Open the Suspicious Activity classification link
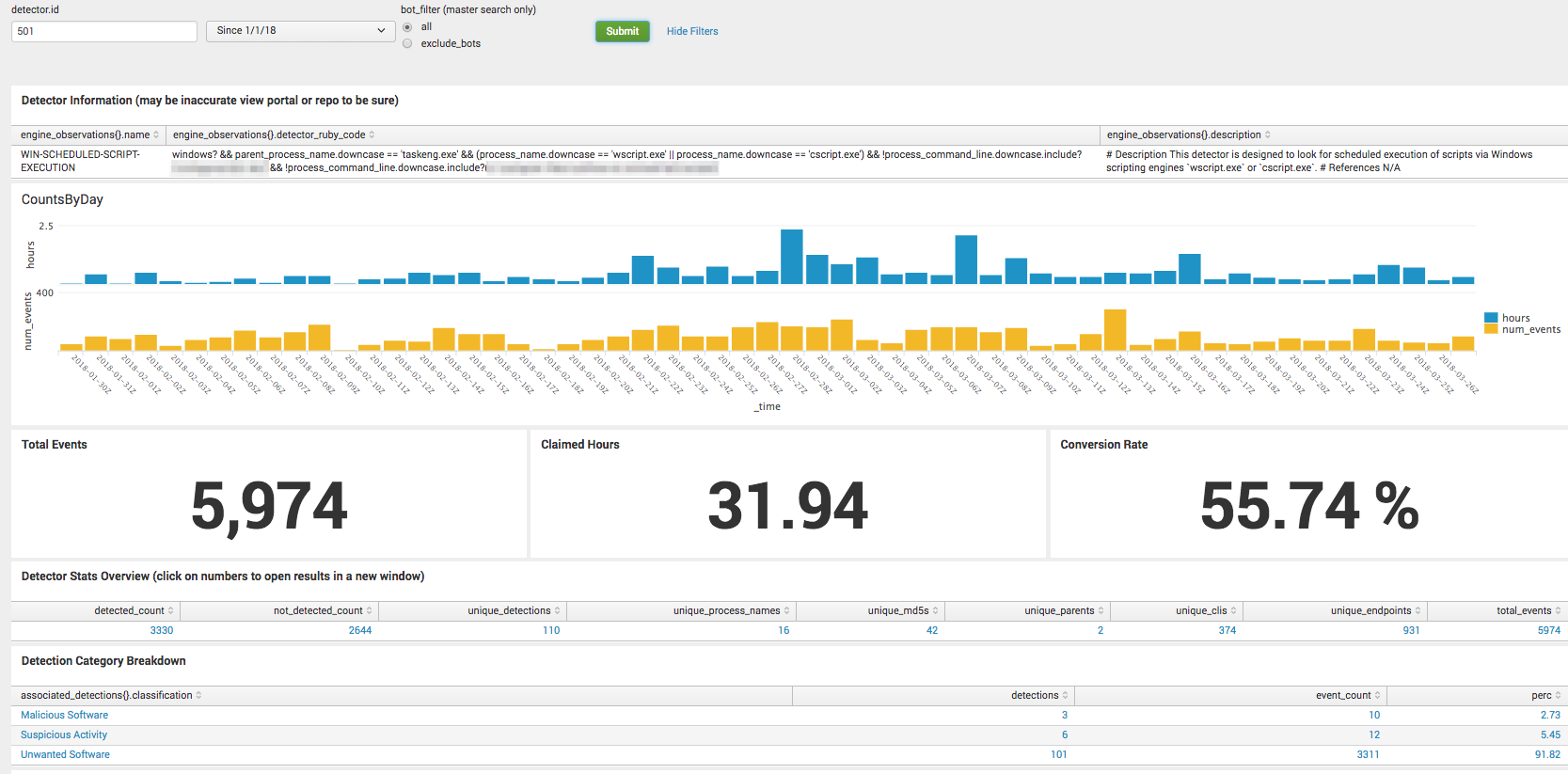 coord(64,735)
